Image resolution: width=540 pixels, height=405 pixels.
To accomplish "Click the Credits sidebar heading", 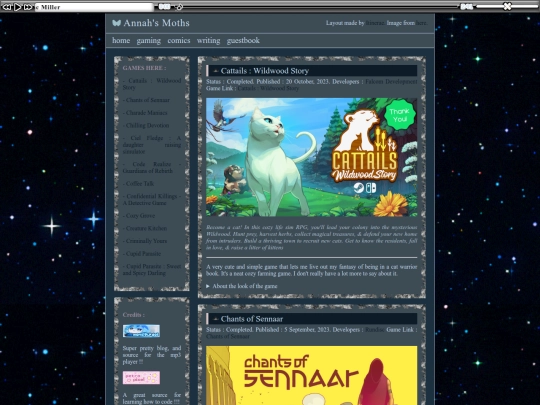I will (133, 315).
